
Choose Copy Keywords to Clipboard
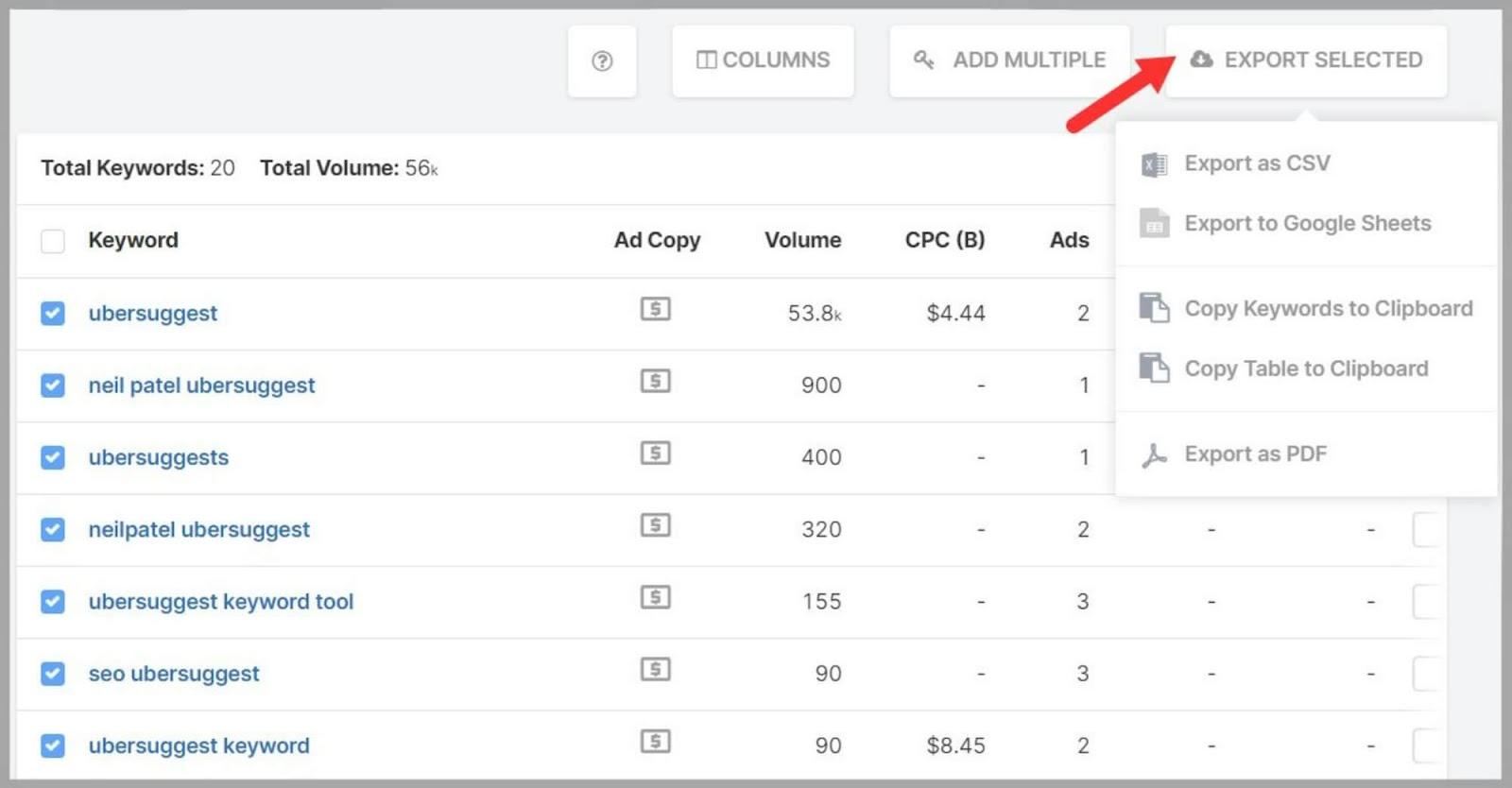[1328, 309]
